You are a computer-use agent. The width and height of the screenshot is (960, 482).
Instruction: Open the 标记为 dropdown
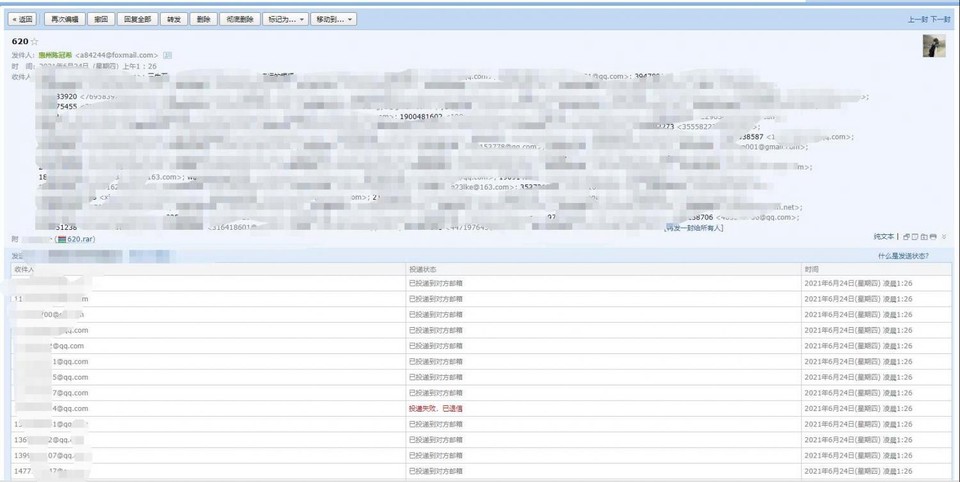(285, 19)
